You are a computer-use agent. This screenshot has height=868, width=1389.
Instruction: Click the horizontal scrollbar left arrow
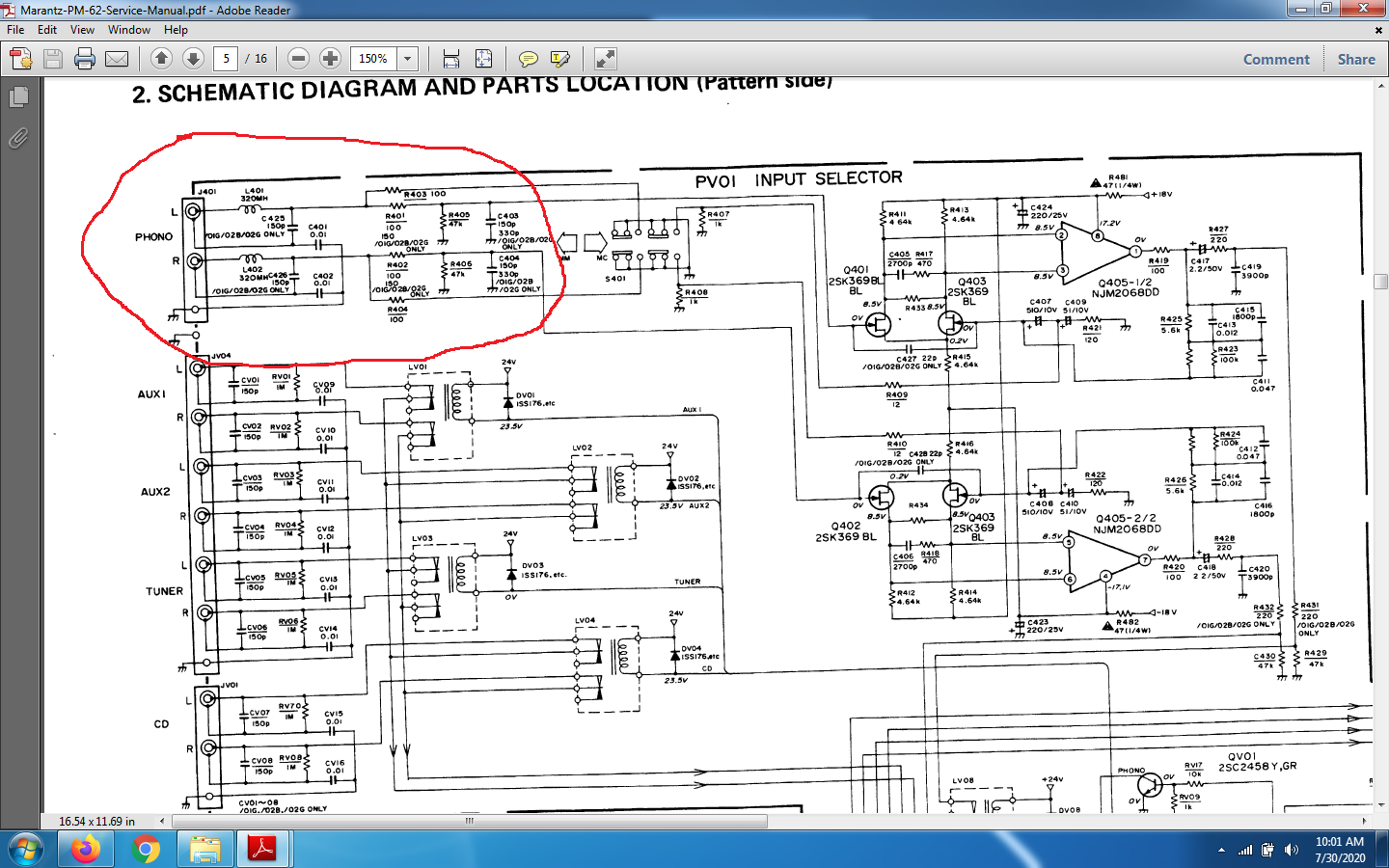(162, 821)
